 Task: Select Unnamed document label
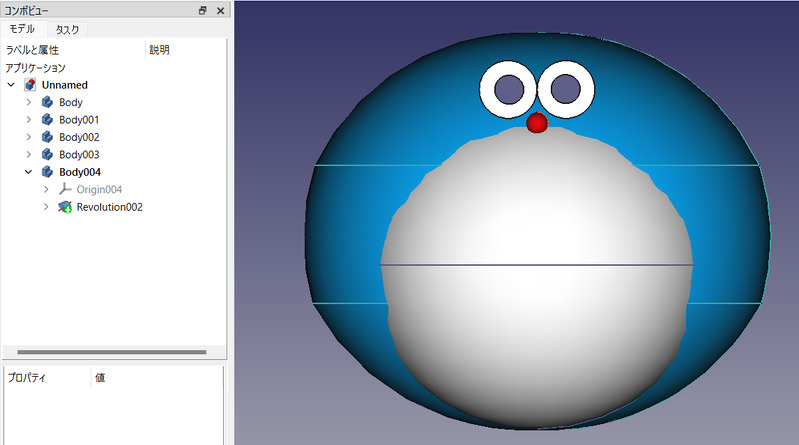(x=65, y=85)
